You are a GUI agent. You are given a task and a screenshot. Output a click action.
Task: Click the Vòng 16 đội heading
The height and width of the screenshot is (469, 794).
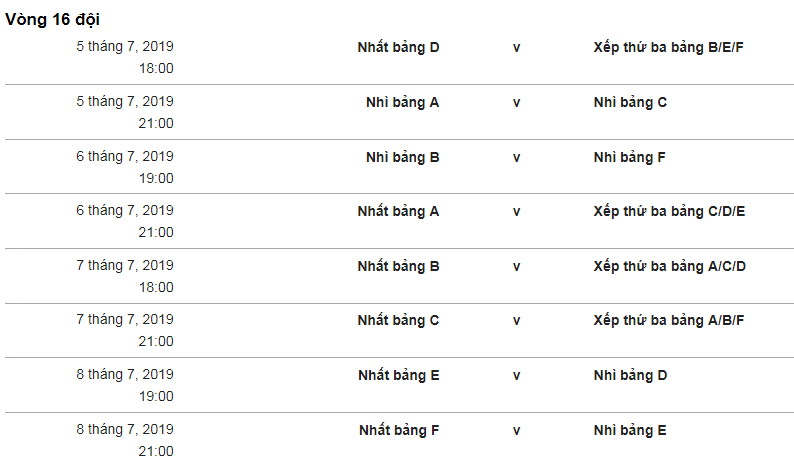tap(52, 20)
